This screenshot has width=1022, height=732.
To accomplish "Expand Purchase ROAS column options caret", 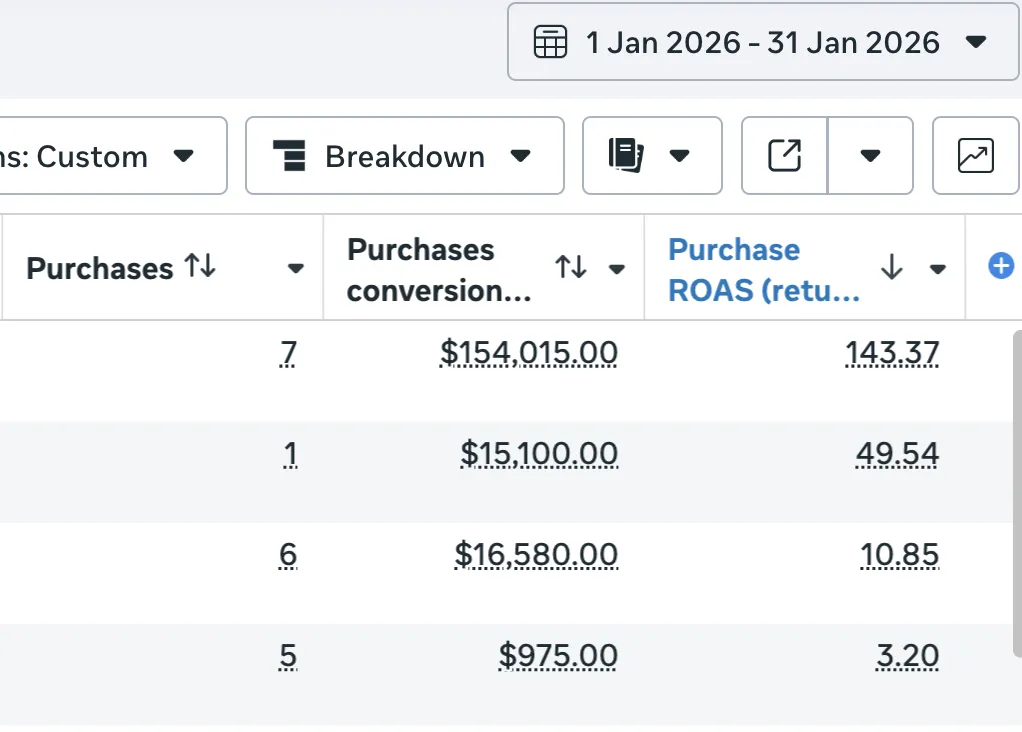I will tap(937, 268).
